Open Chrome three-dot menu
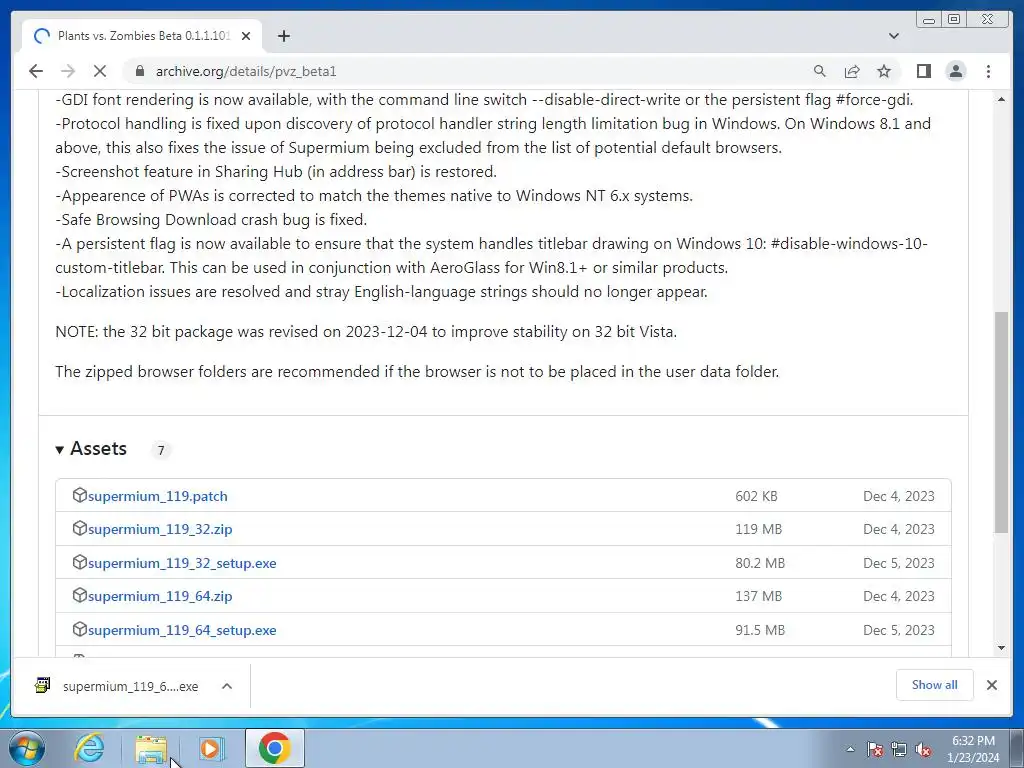Image resolution: width=1024 pixels, height=768 pixels. click(988, 71)
